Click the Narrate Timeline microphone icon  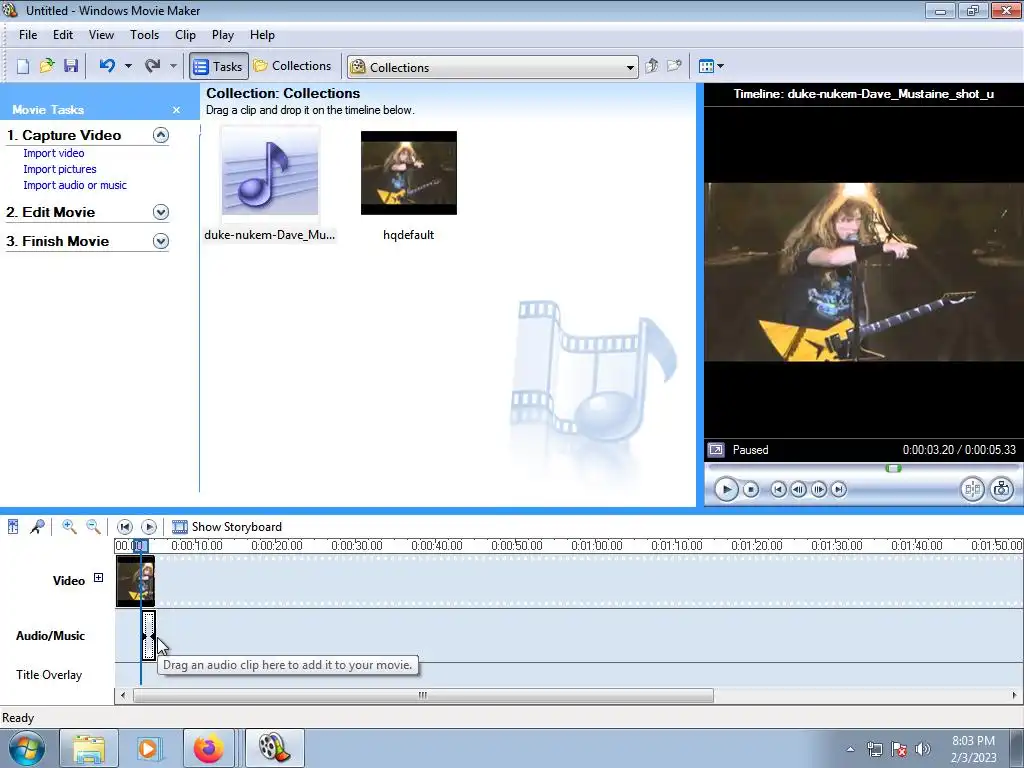pos(37,526)
